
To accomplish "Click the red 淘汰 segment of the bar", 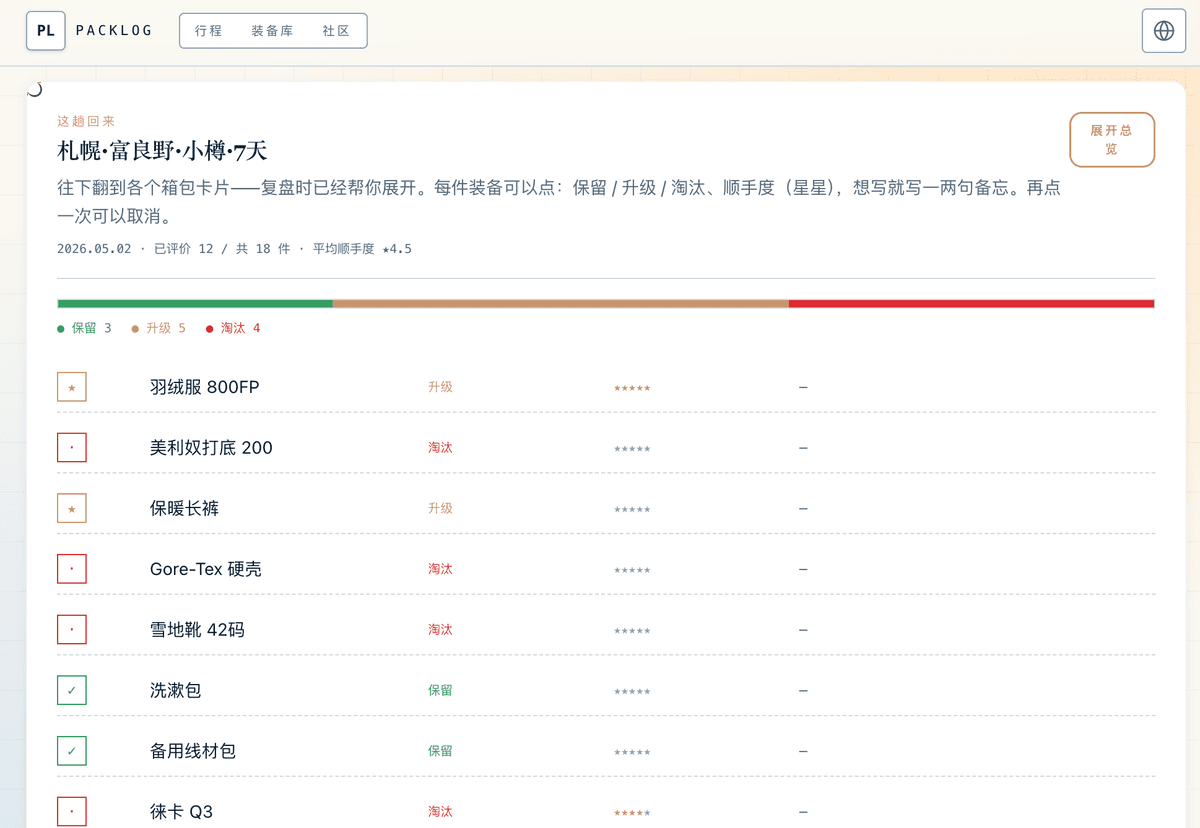I will pos(972,303).
